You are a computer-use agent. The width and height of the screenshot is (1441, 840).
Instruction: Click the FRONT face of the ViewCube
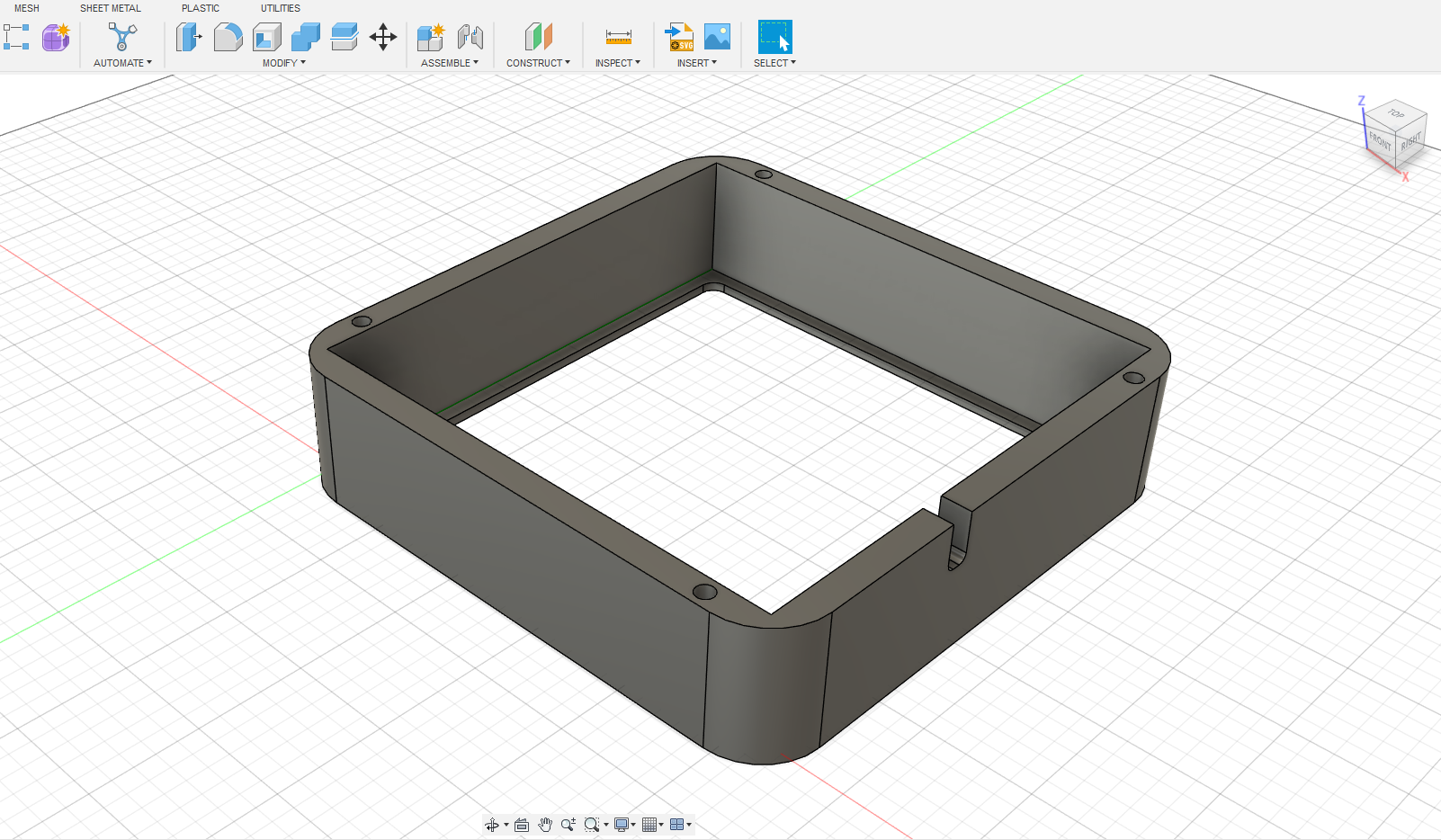(1381, 140)
